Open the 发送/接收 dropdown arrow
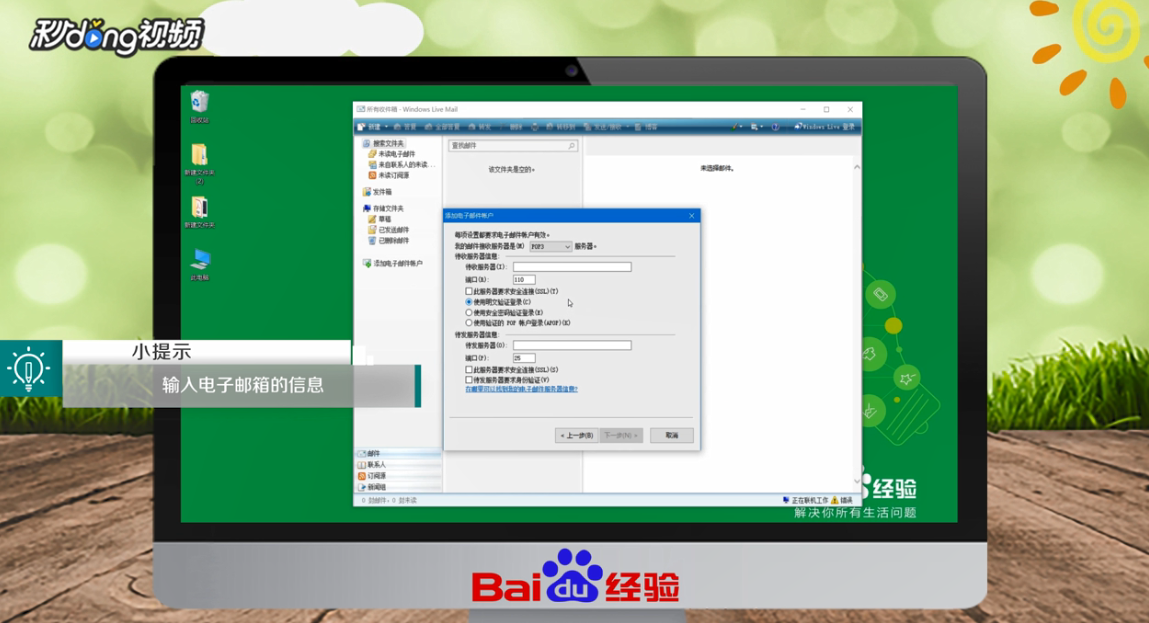The height and width of the screenshot is (623, 1149). tap(626, 127)
